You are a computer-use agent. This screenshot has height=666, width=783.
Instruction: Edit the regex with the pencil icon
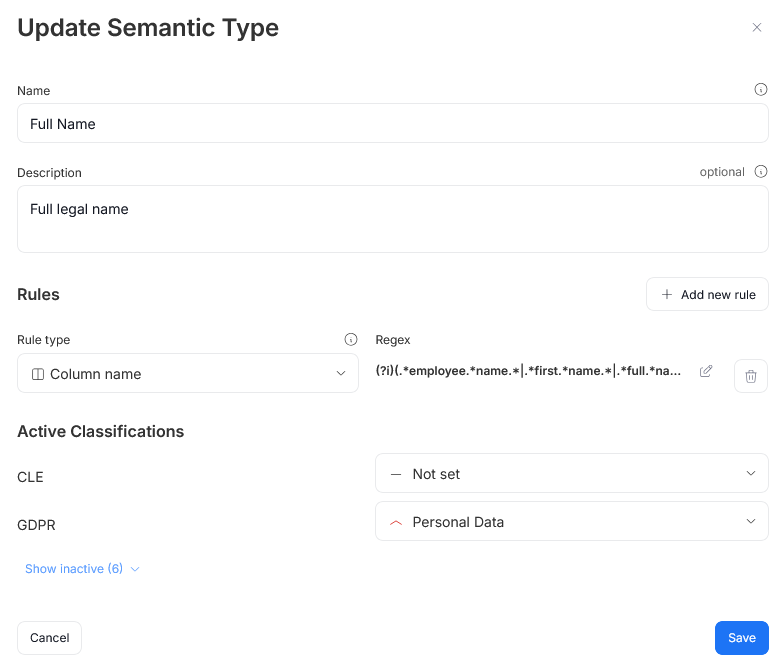[706, 371]
